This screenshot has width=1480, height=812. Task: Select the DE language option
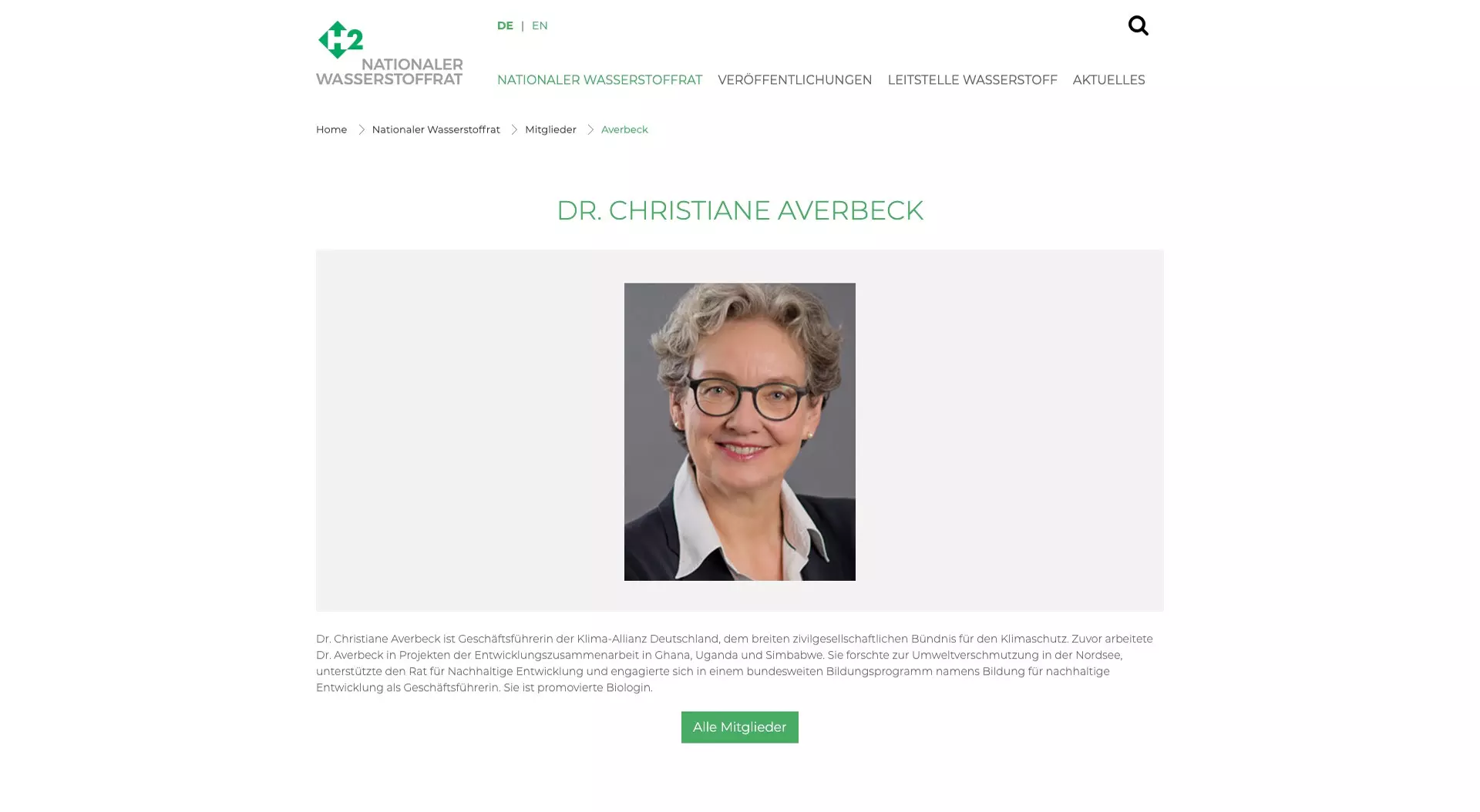[505, 25]
